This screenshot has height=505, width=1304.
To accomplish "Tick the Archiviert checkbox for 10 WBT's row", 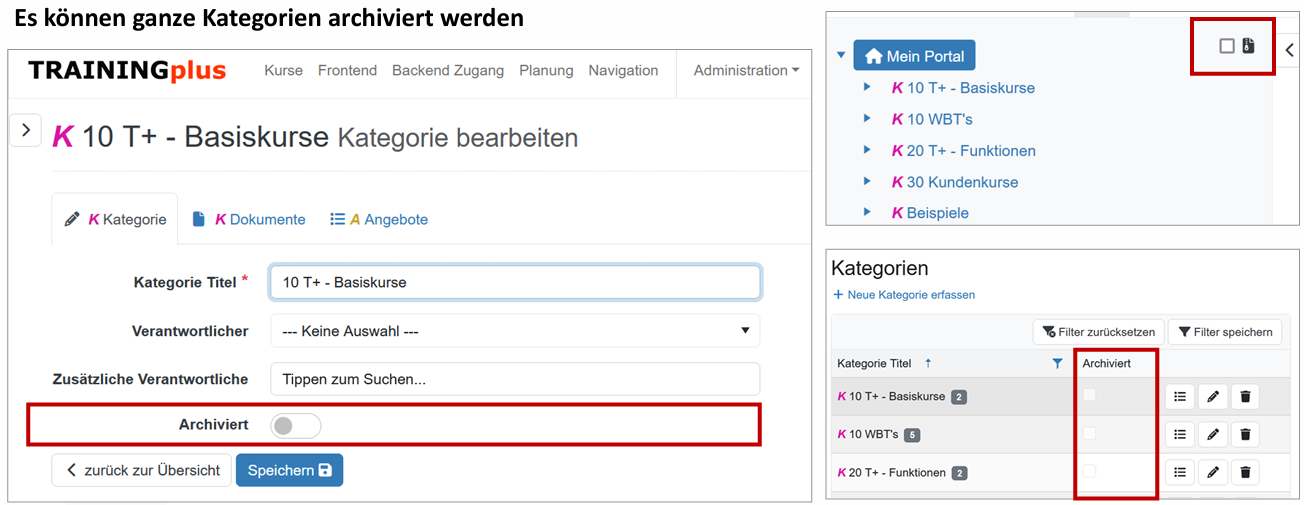I will (x=1090, y=434).
